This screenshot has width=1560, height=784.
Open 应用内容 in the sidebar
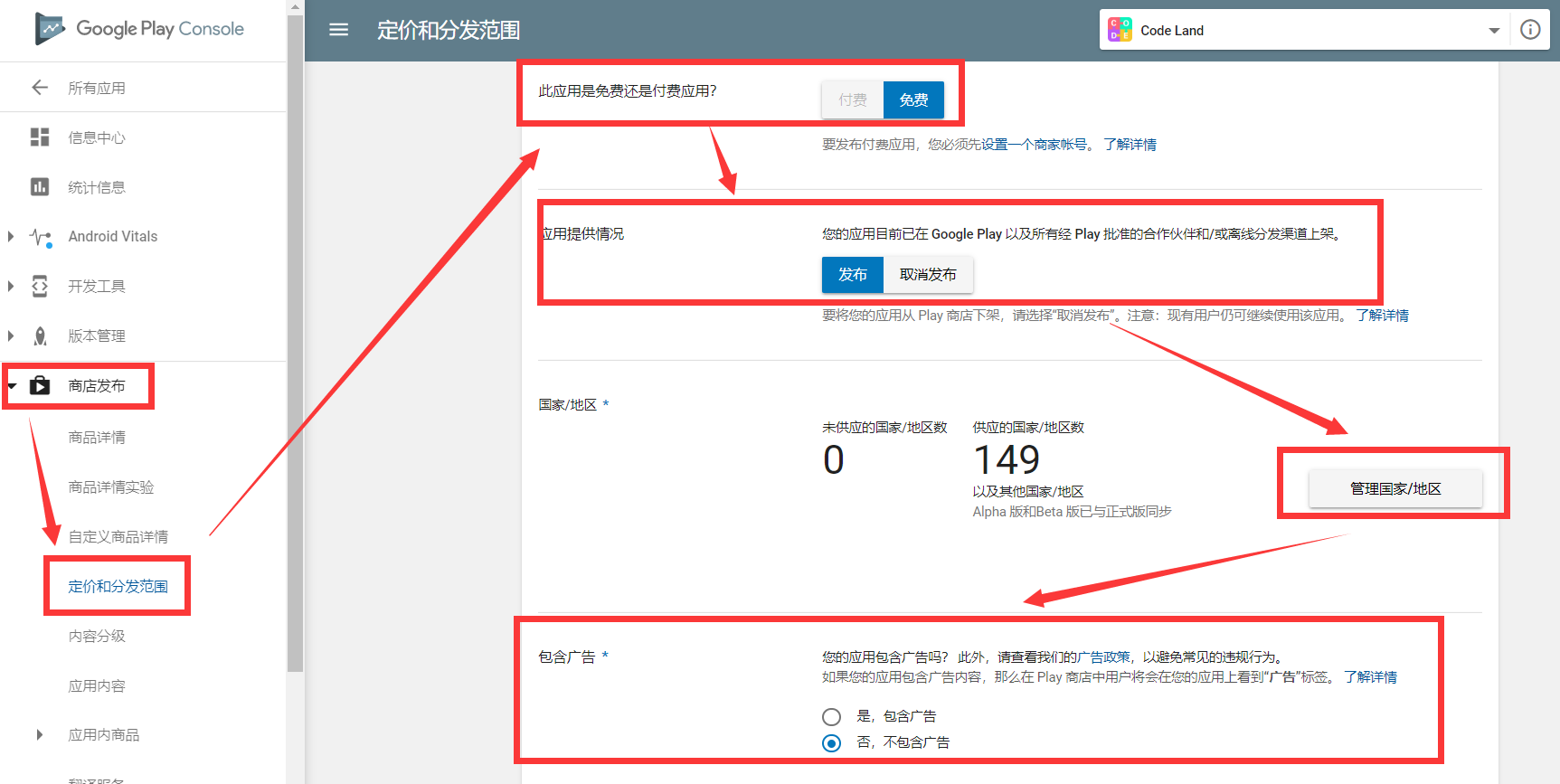tap(97, 686)
